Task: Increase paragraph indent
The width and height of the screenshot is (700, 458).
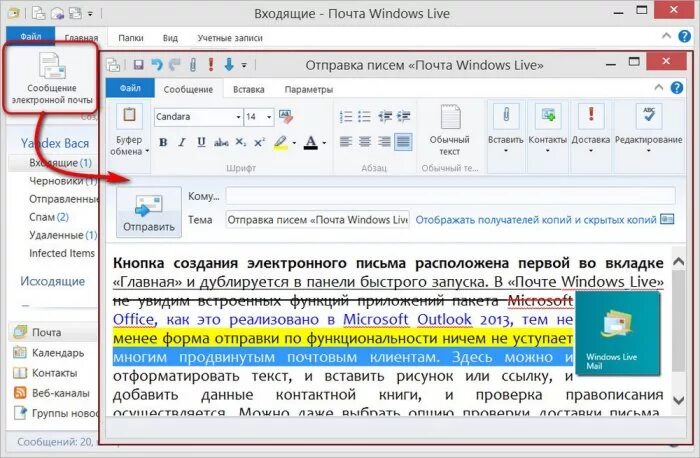Action: click(x=404, y=117)
